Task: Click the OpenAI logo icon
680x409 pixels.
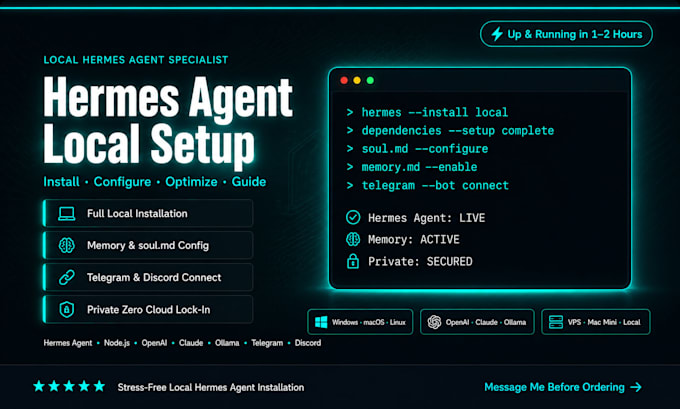Action: [x=434, y=322]
